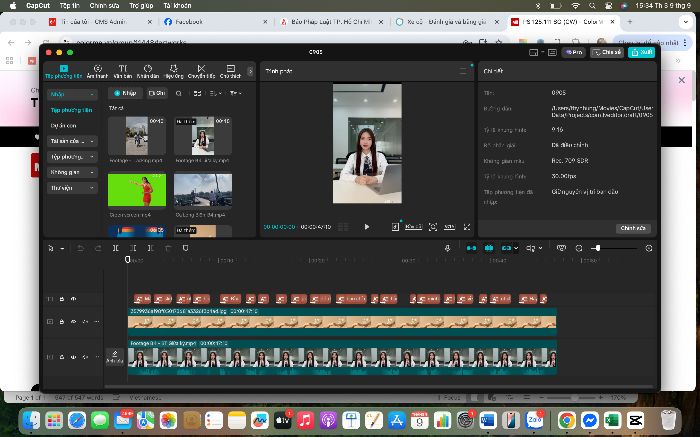Open the Văn bản text panel
Viewport: 700px width, 437px height.
click(x=122, y=71)
